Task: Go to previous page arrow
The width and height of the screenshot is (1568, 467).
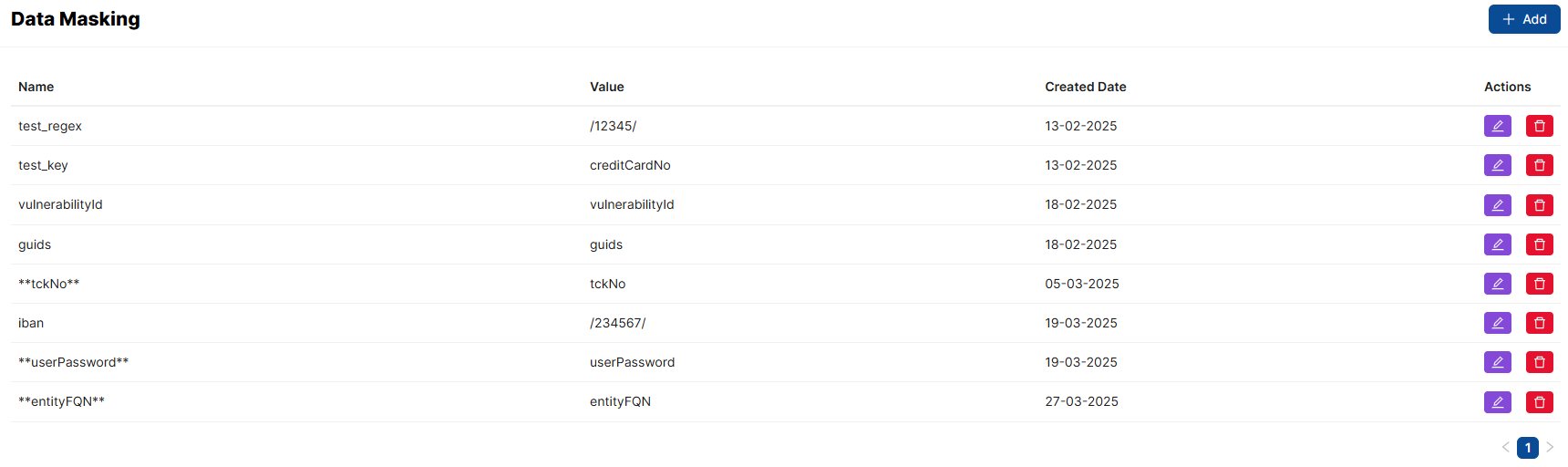Action: point(1505,447)
